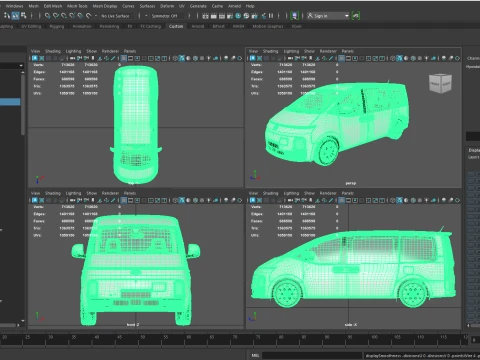Screen dimensions: 480x360
Task: Toggle grid display in side viewport toolbar
Action: tap(342, 200)
